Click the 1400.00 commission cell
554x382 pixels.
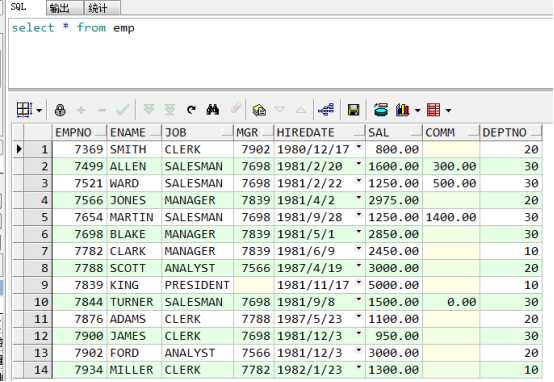(x=451, y=217)
